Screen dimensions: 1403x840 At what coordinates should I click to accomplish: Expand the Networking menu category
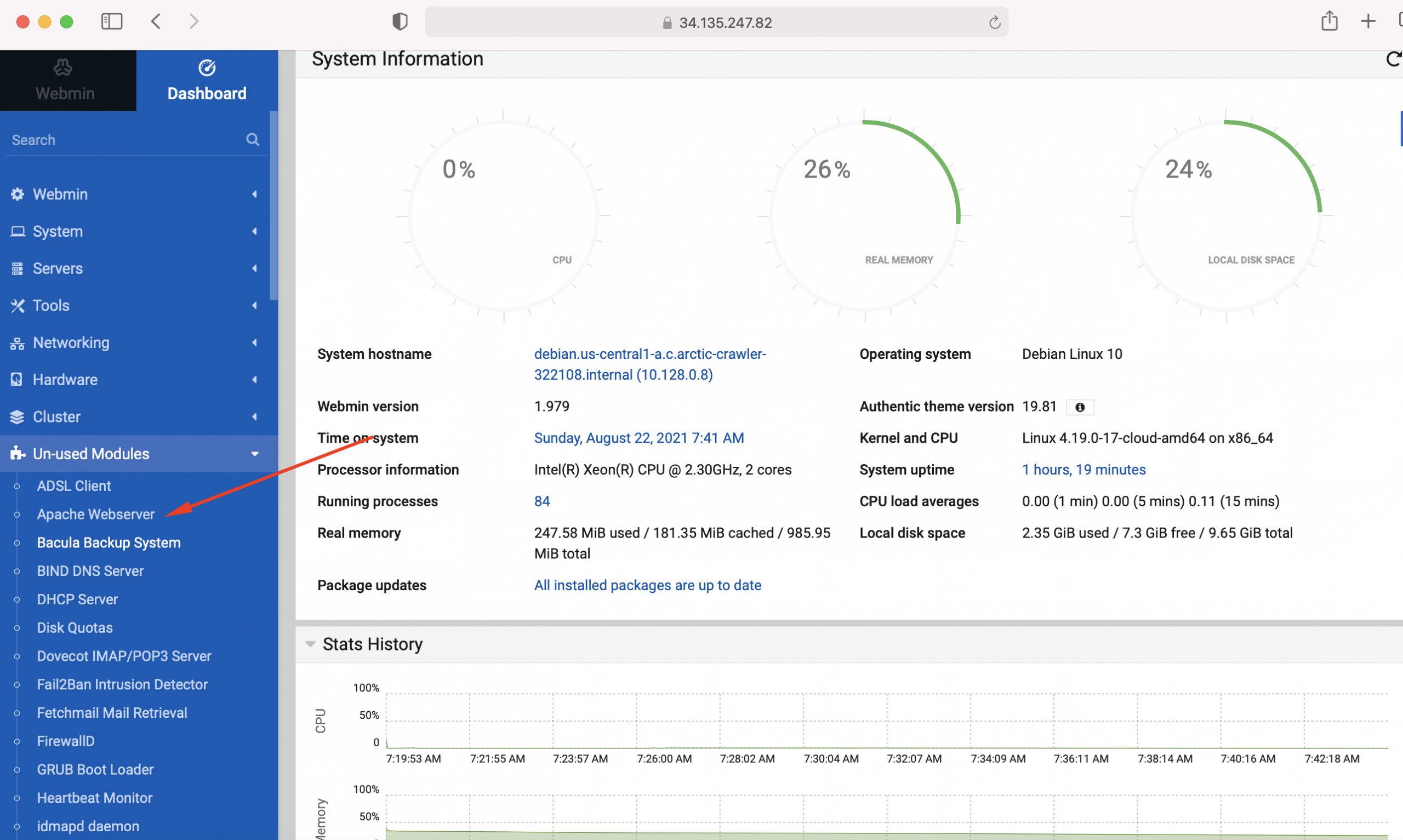point(139,342)
